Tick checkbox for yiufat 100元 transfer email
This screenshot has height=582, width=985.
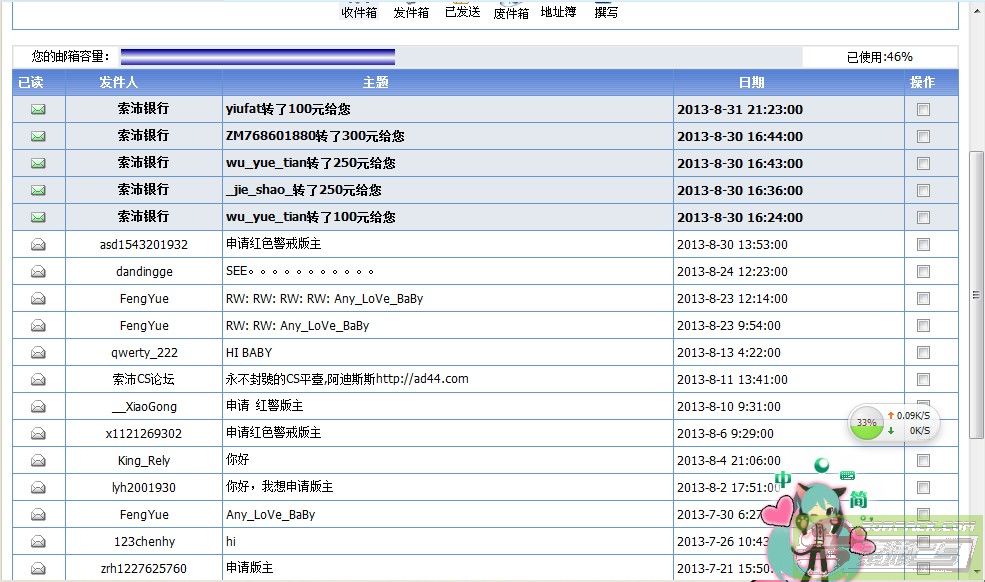point(923,109)
